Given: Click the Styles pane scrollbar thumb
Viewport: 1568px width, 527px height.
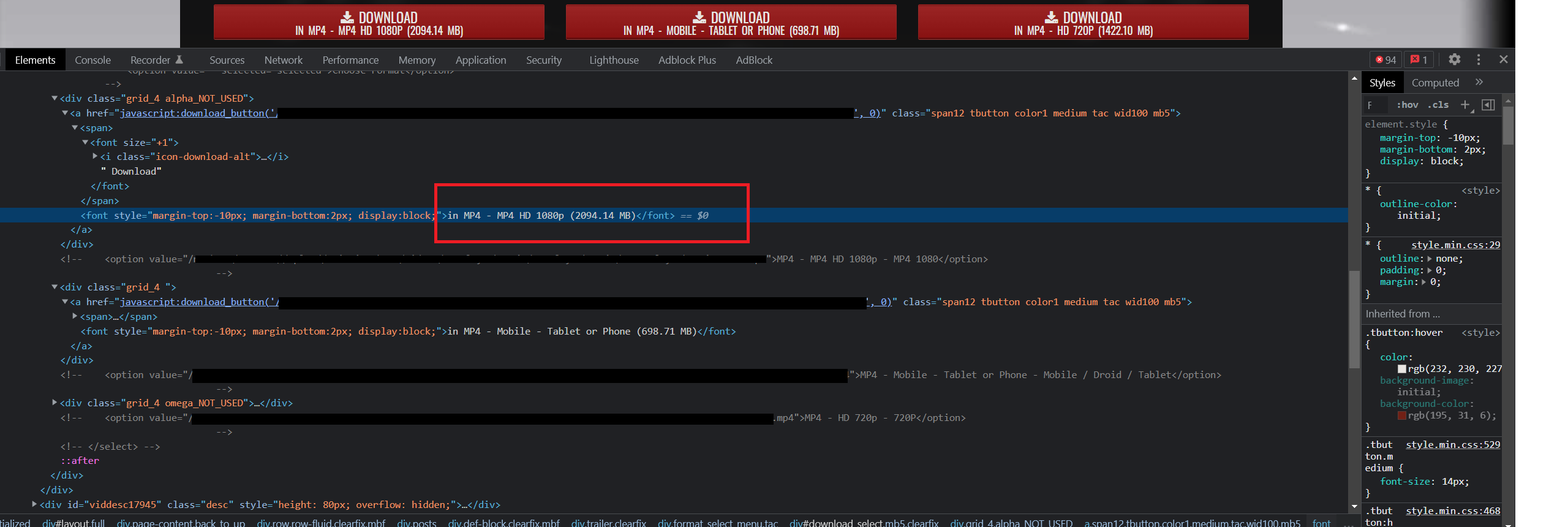Looking at the screenshot, I should [1508, 126].
